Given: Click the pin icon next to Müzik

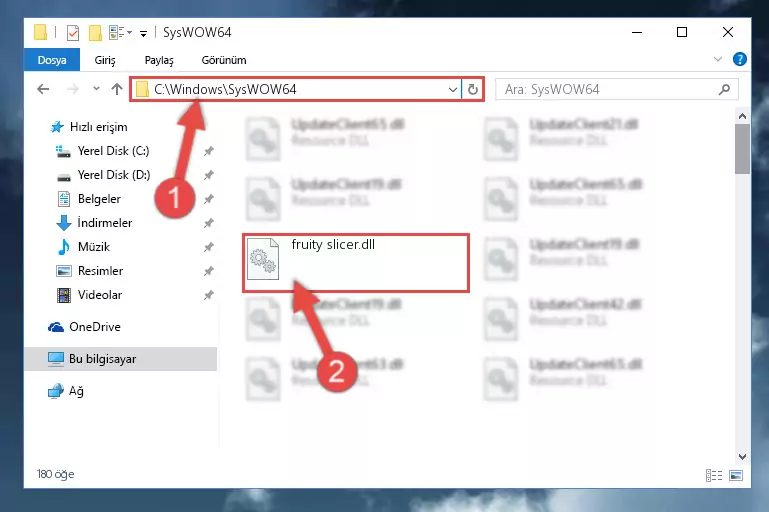Looking at the screenshot, I should 209,247.
